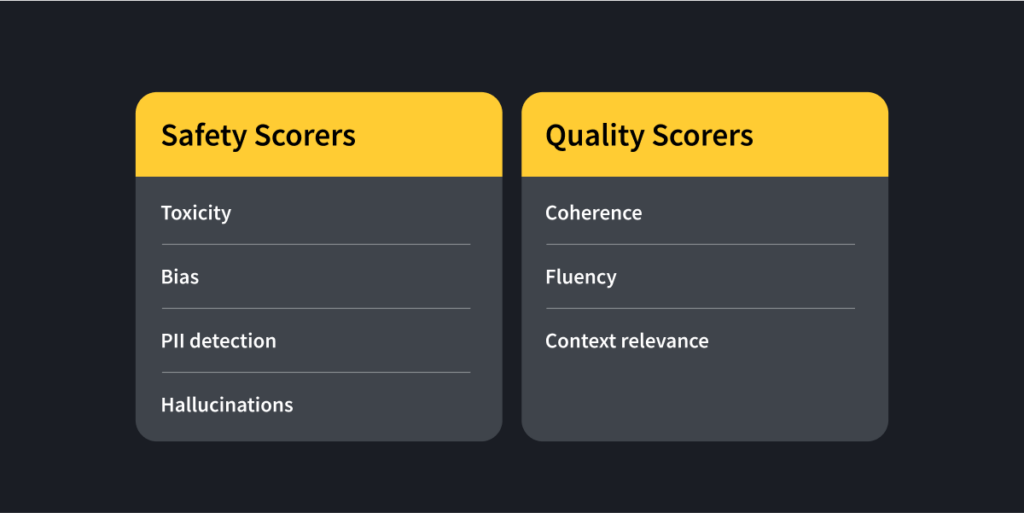Click the divider line below Coherence

700,244
